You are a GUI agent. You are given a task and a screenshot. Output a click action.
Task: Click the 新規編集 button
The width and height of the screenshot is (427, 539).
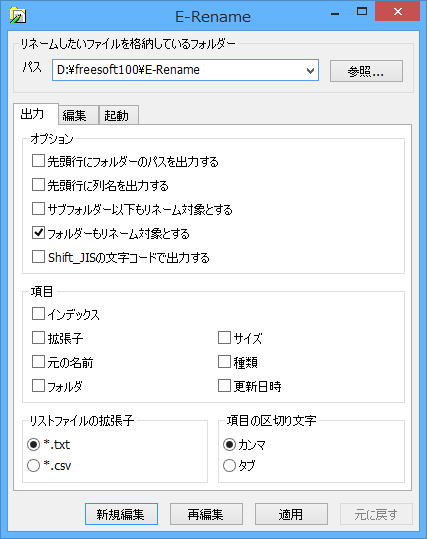pos(121,514)
